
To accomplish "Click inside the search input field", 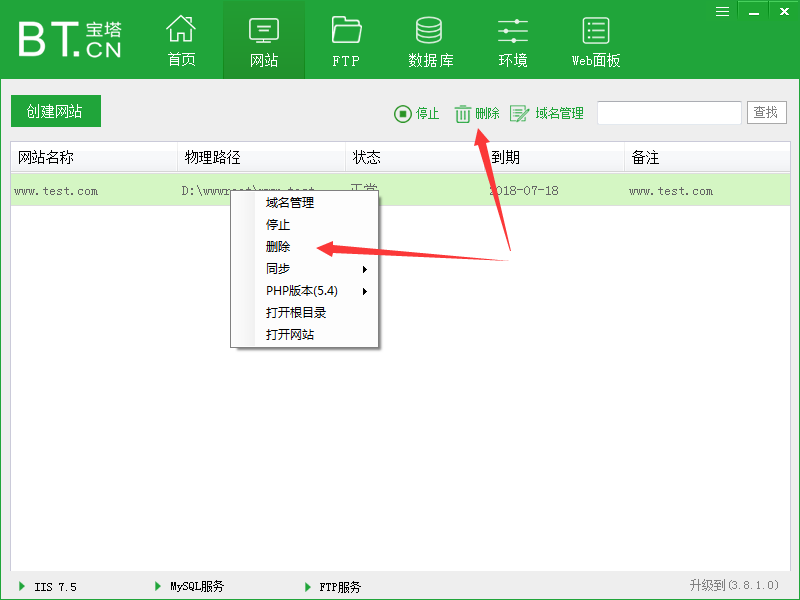I will (668, 112).
